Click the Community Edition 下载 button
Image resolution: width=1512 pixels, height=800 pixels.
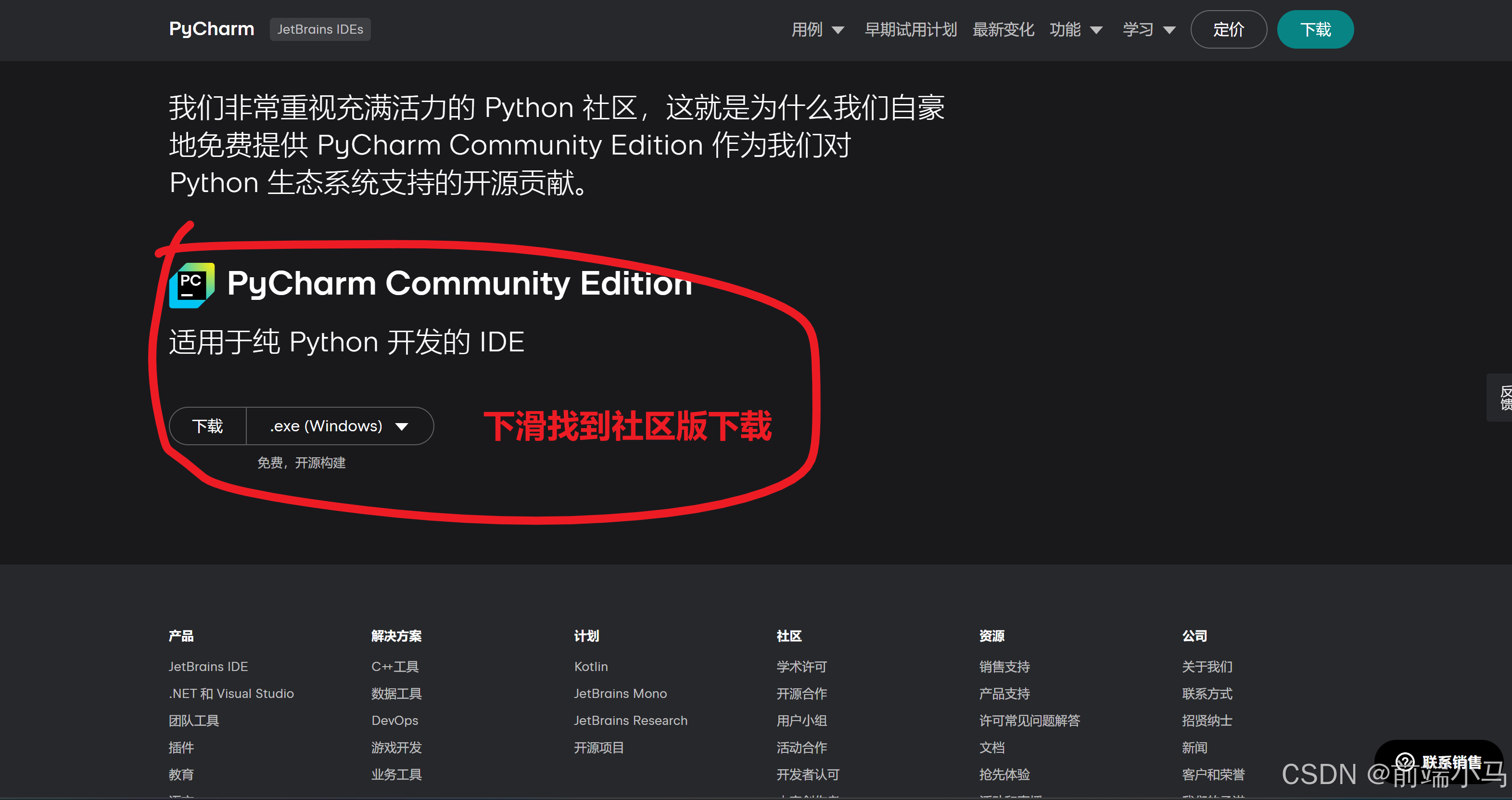[x=208, y=426]
